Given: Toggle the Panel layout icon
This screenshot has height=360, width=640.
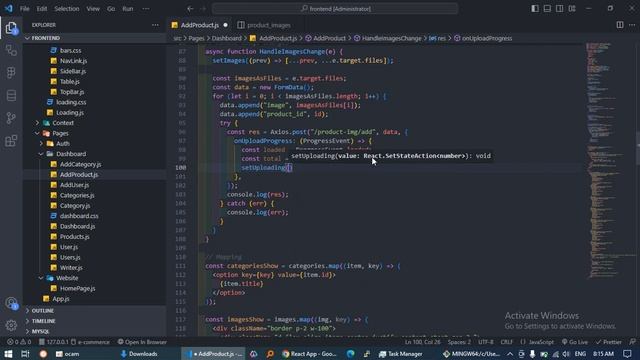Looking at the screenshot, I should [x=547, y=9].
